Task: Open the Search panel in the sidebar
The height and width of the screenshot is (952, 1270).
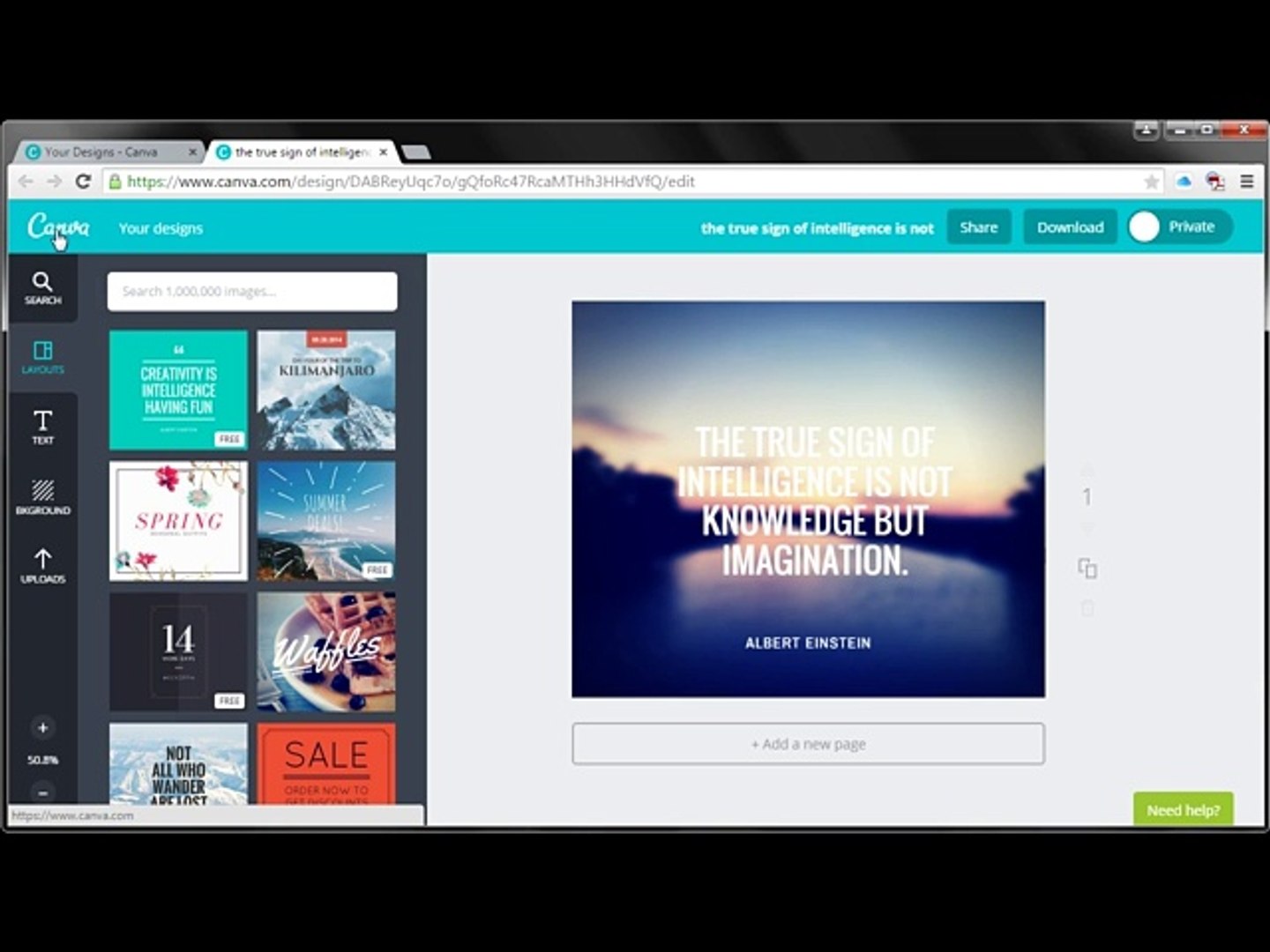Action: [42, 288]
